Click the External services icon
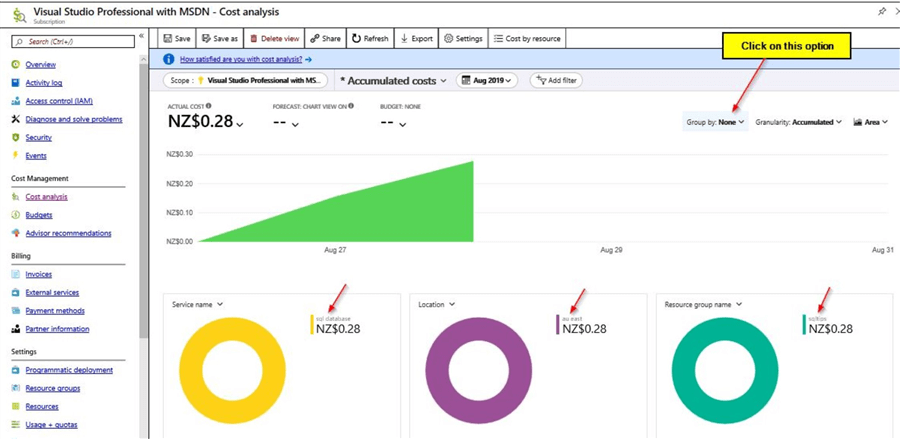This screenshot has height=439, width=900. point(15,293)
